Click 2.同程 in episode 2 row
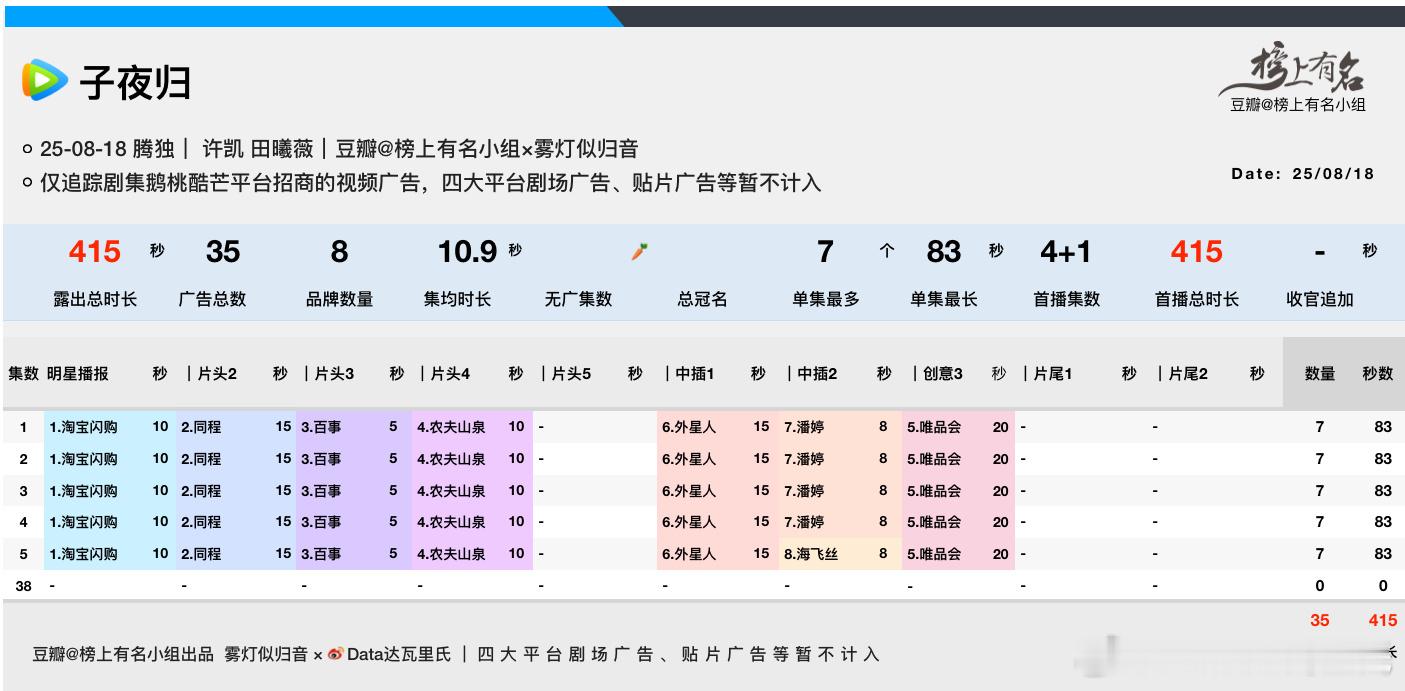The width and height of the screenshot is (1405, 691). click(x=201, y=459)
